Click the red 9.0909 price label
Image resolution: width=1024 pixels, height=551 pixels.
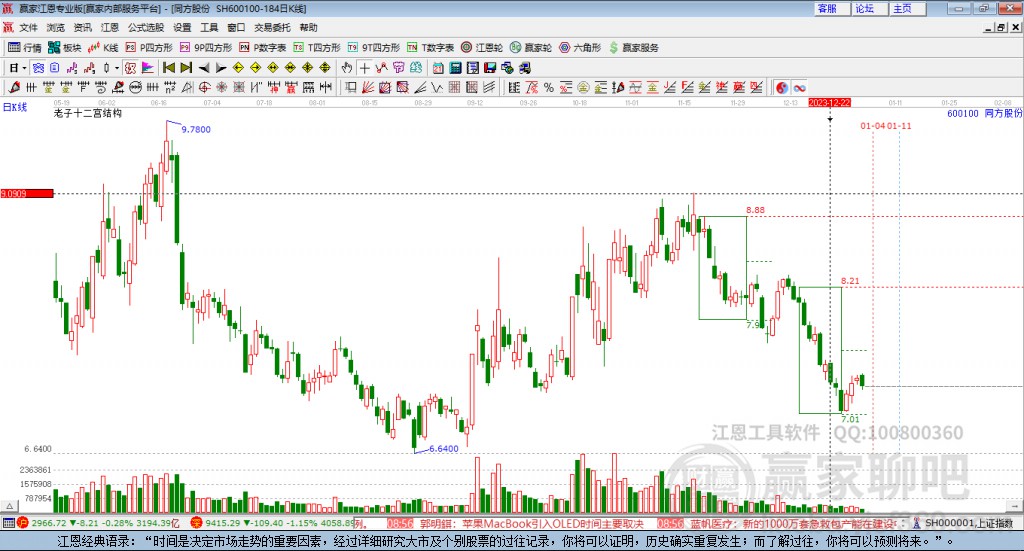(27, 193)
